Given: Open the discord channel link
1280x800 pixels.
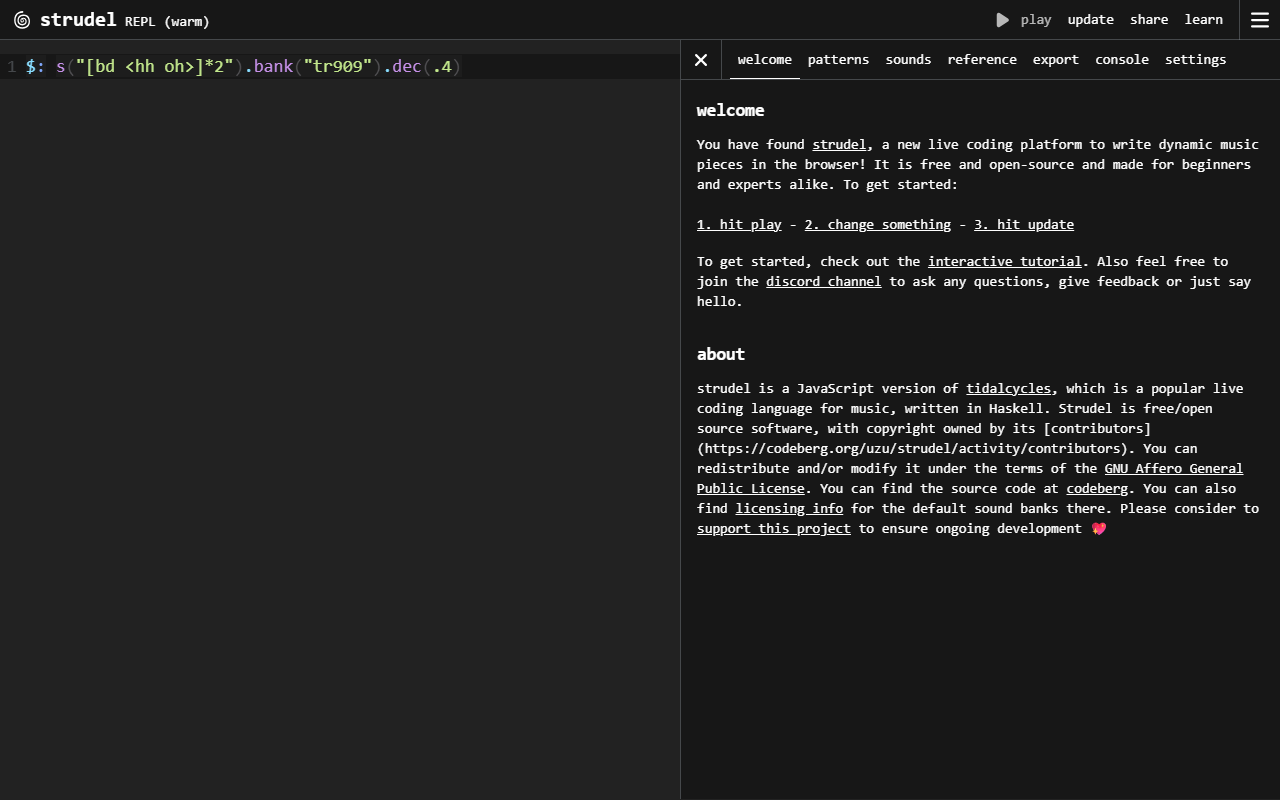Looking at the screenshot, I should (824, 282).
